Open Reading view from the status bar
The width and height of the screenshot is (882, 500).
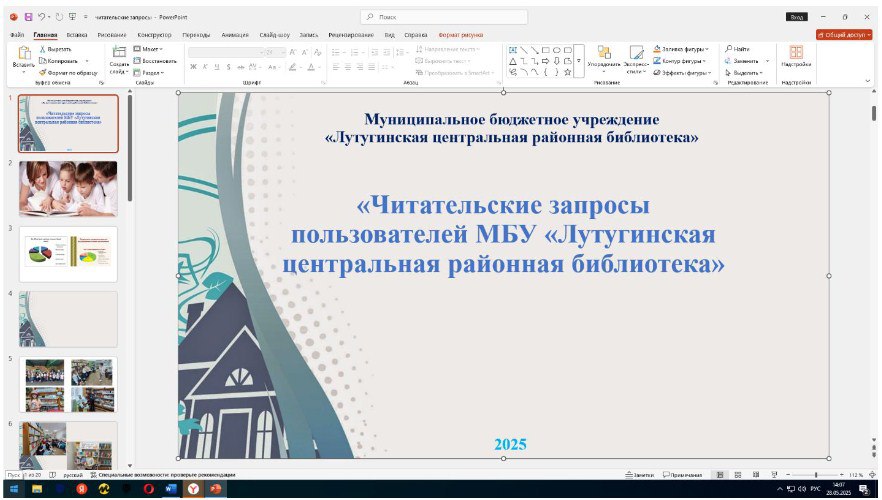point(756,475)
